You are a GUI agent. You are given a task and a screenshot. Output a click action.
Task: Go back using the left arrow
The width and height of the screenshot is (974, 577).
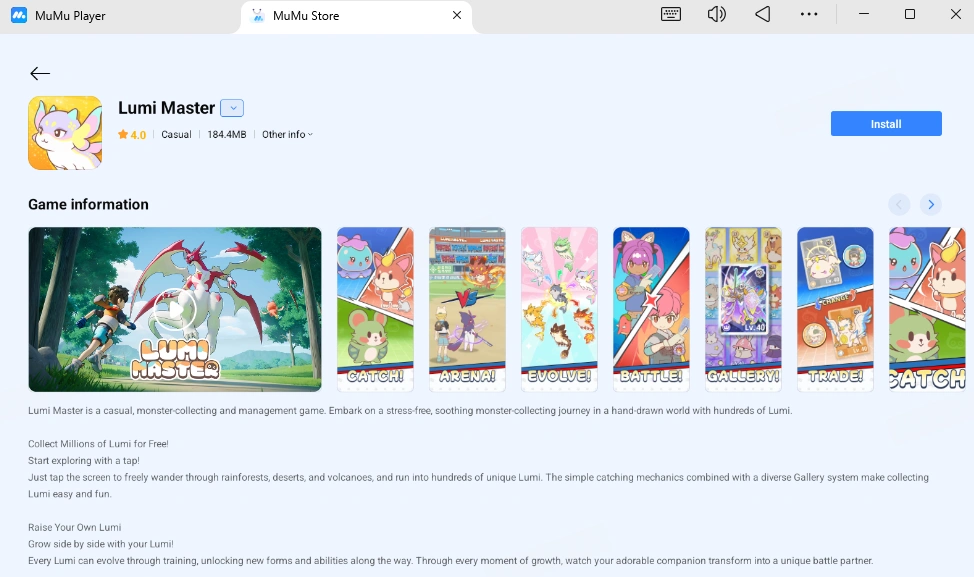tap(40, 73)
